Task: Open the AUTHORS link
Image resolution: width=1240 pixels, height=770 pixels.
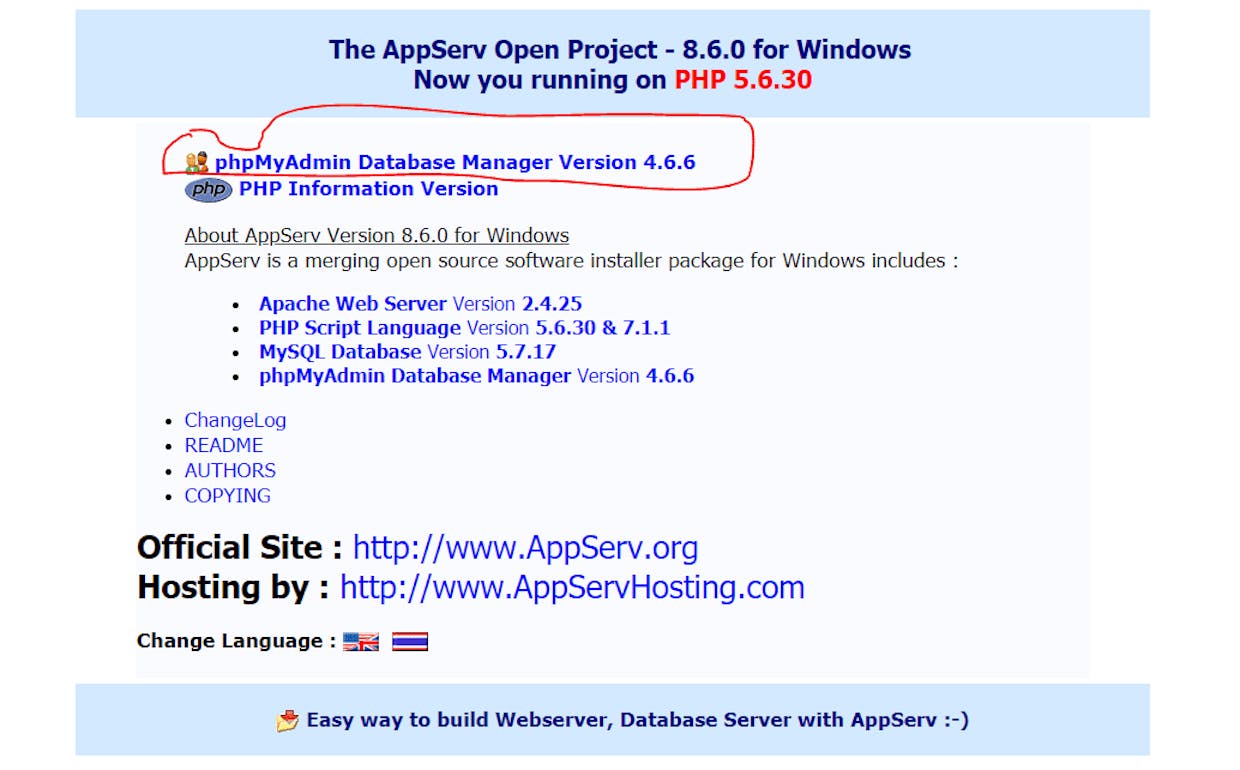Action: [x=230, y=470]
